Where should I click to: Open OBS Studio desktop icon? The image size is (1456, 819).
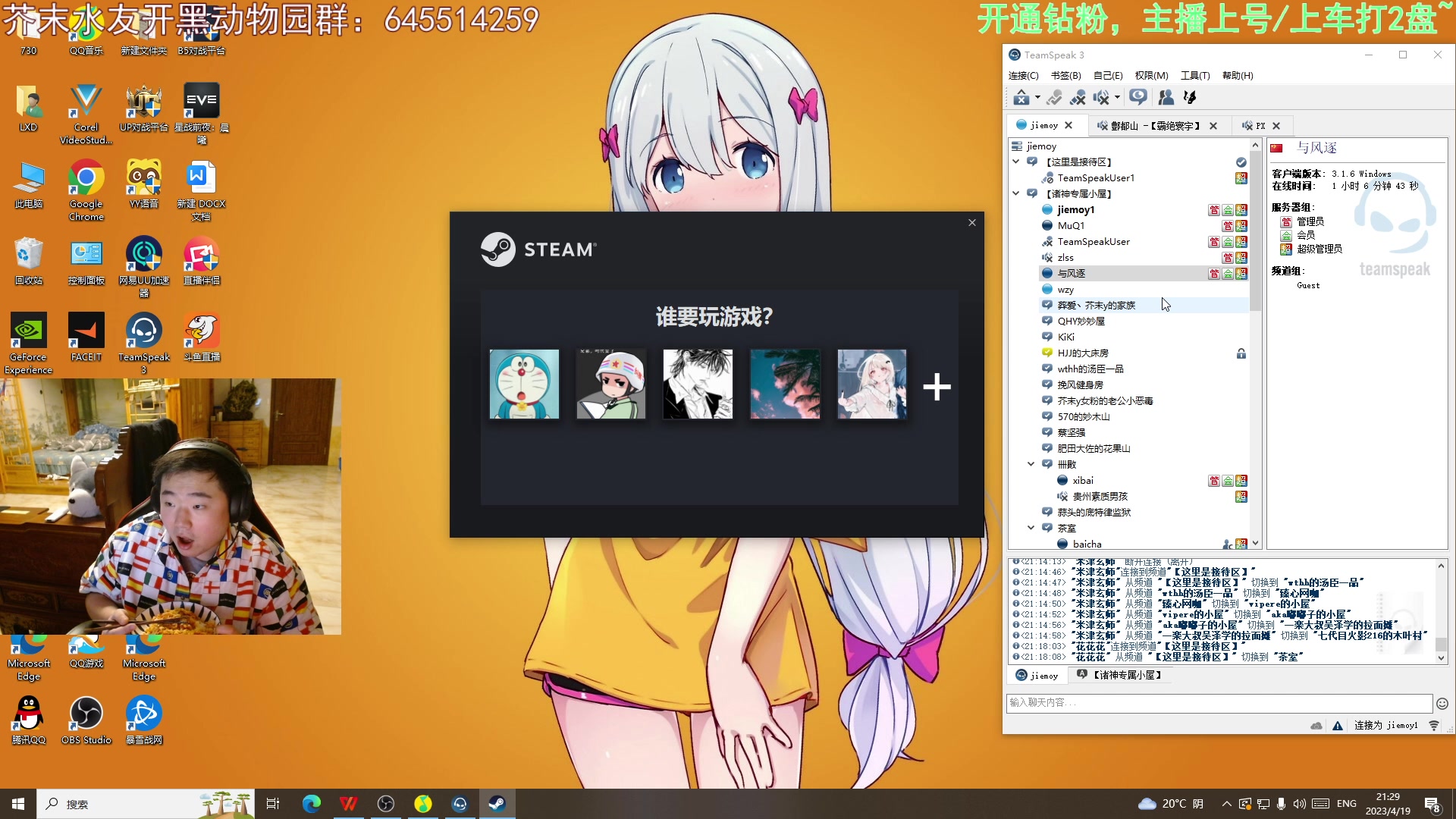coord(86,720)
